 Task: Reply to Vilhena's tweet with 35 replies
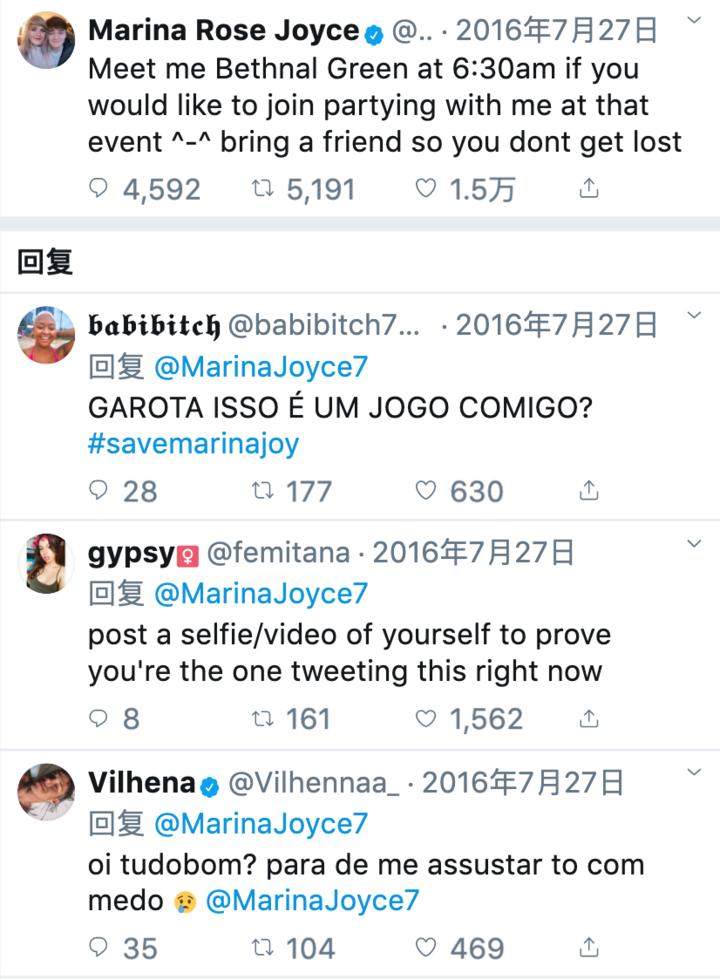[x=99, y=947]
